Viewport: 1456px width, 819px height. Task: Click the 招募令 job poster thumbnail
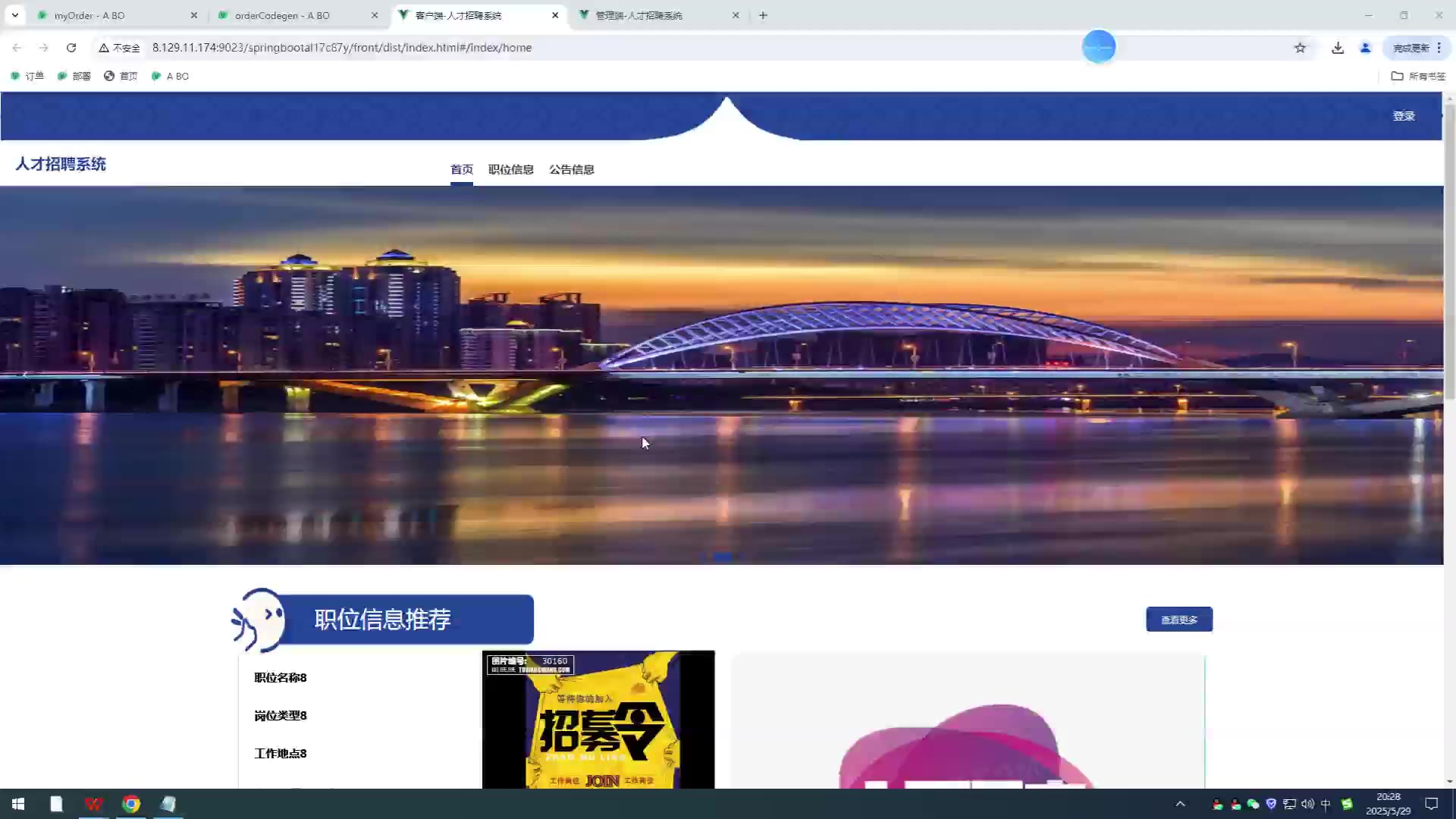coord(598,719)
